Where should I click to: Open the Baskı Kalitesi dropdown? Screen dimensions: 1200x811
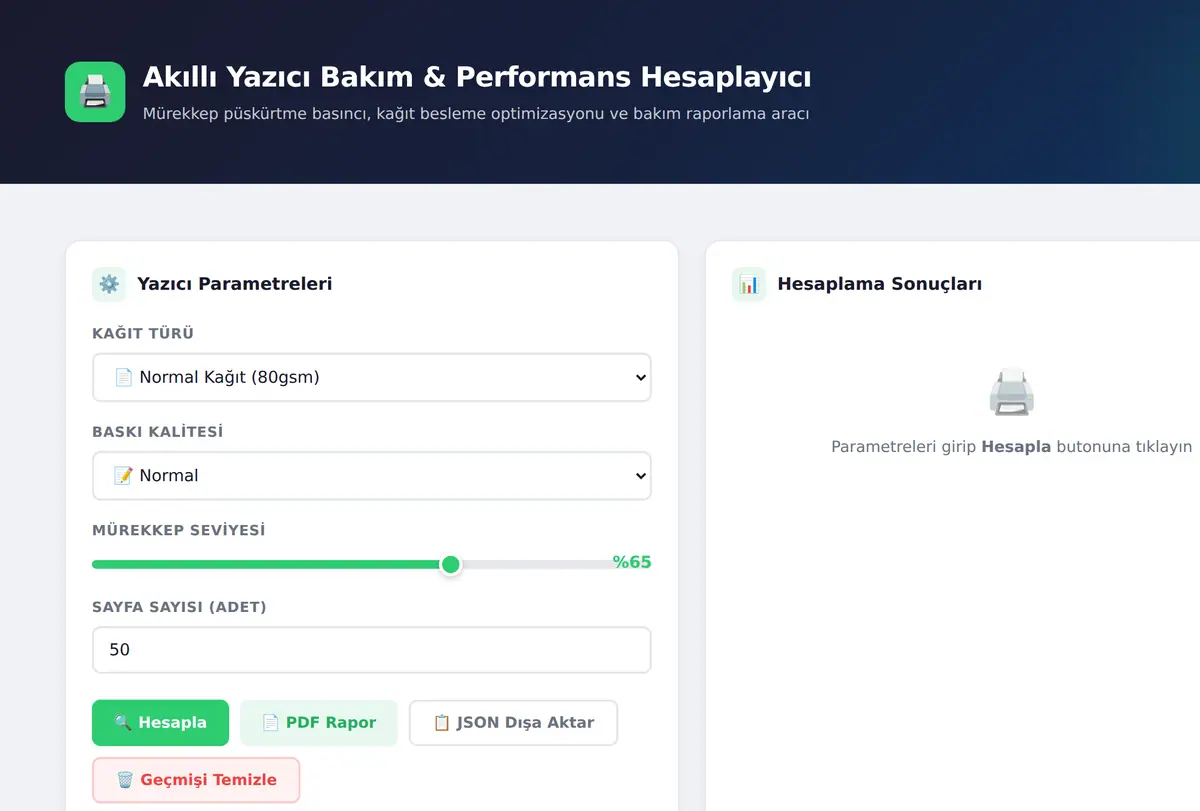(372, 475)
